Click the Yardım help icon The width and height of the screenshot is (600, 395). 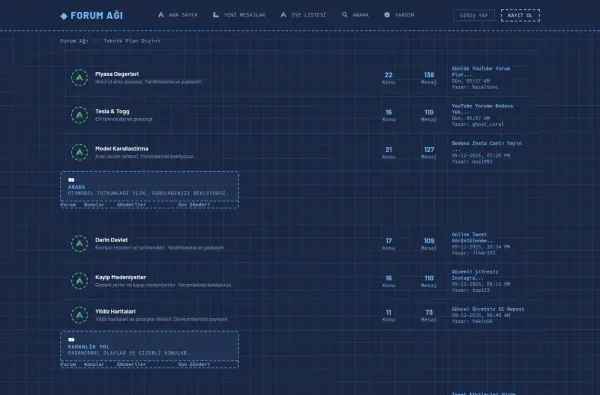[x=387, y=15]
